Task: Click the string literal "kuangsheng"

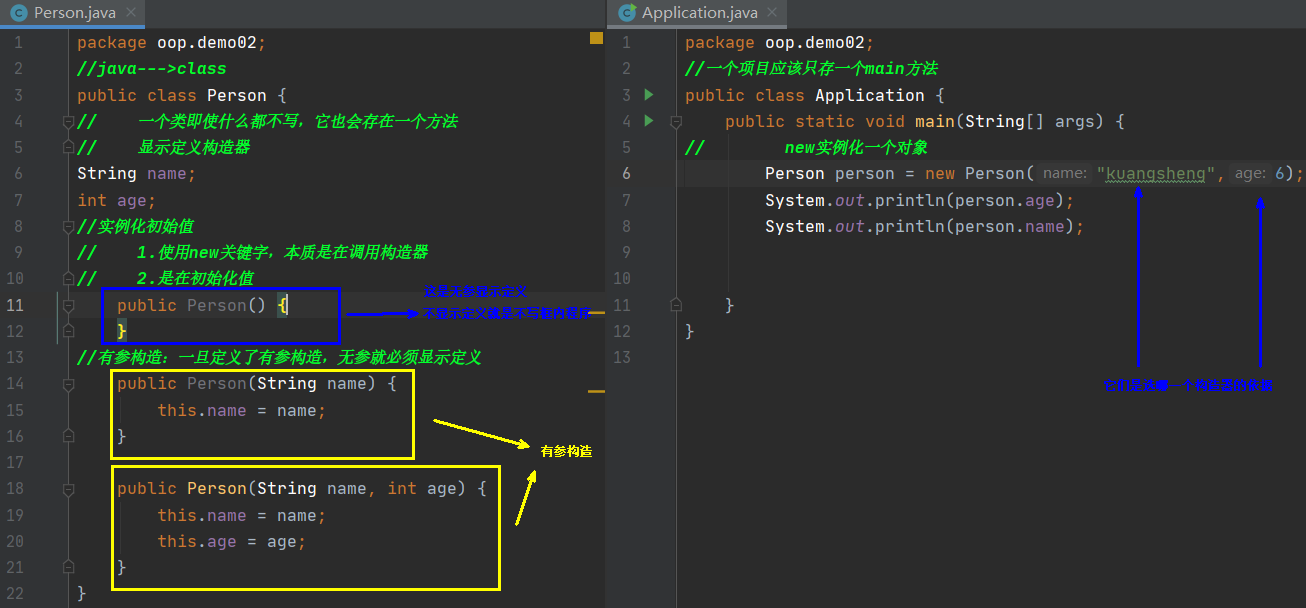Action: pos(1155,174)
